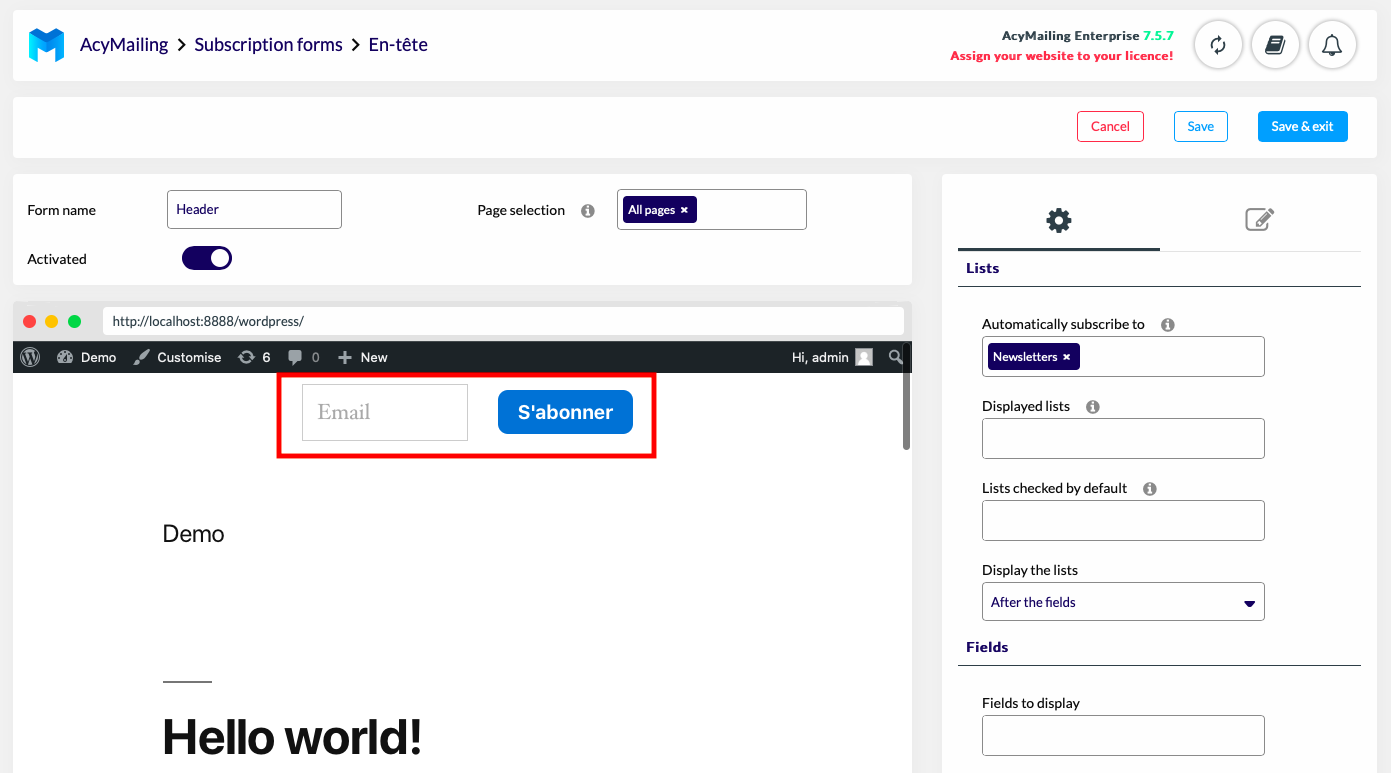Click the AcyMailing Enterprise 7.5.7 version text

(x=1088, y=36)
